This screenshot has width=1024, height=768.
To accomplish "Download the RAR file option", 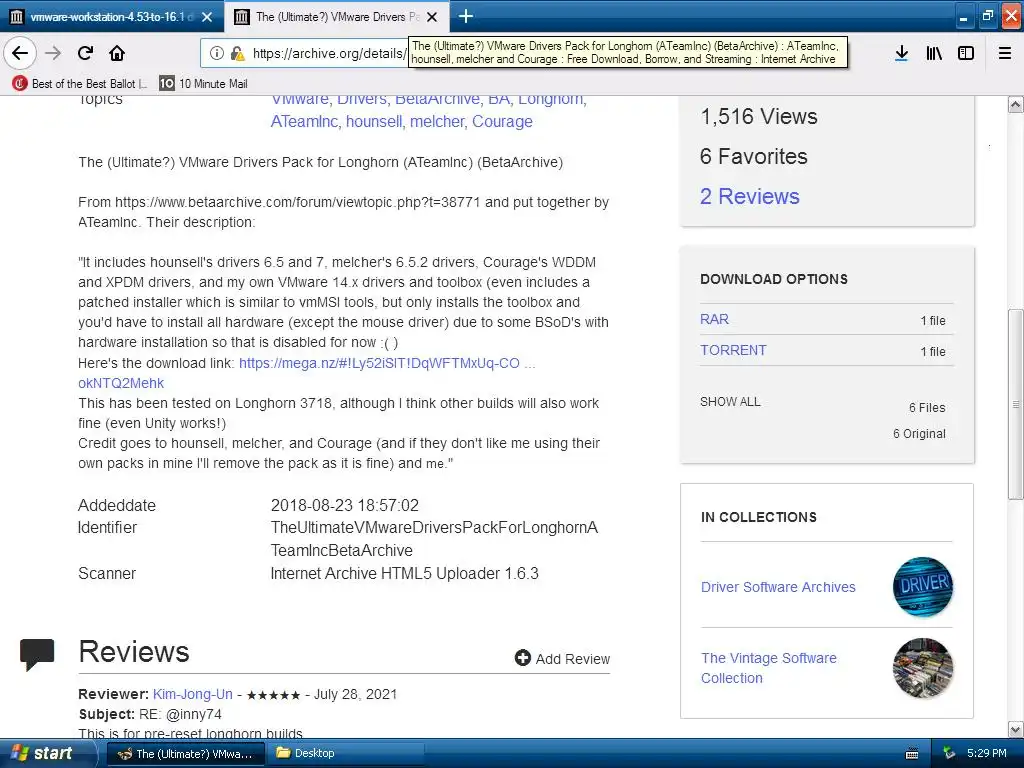I will point(714,319).
